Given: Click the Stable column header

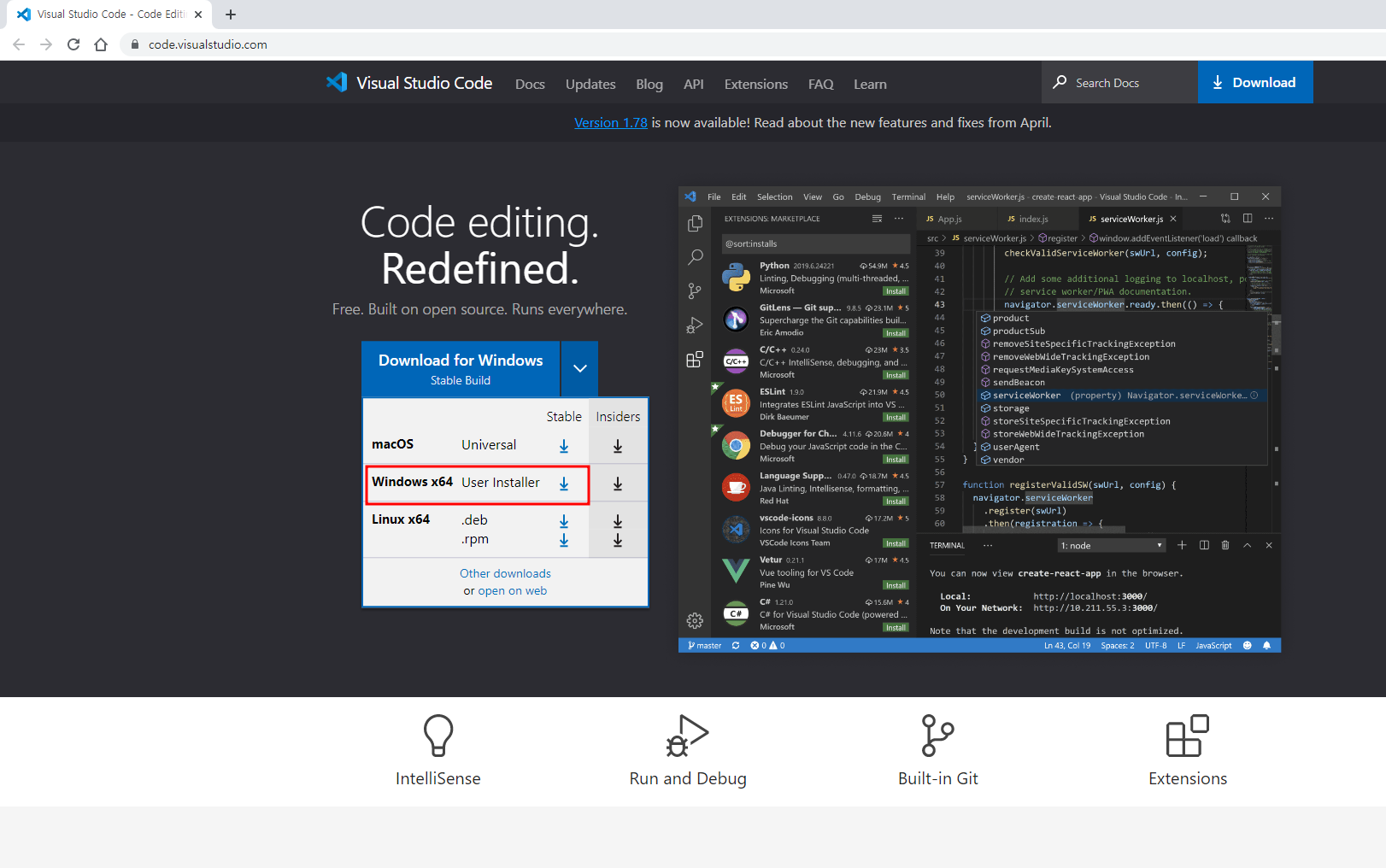Looking at the screenshot, I should (564, 417).
